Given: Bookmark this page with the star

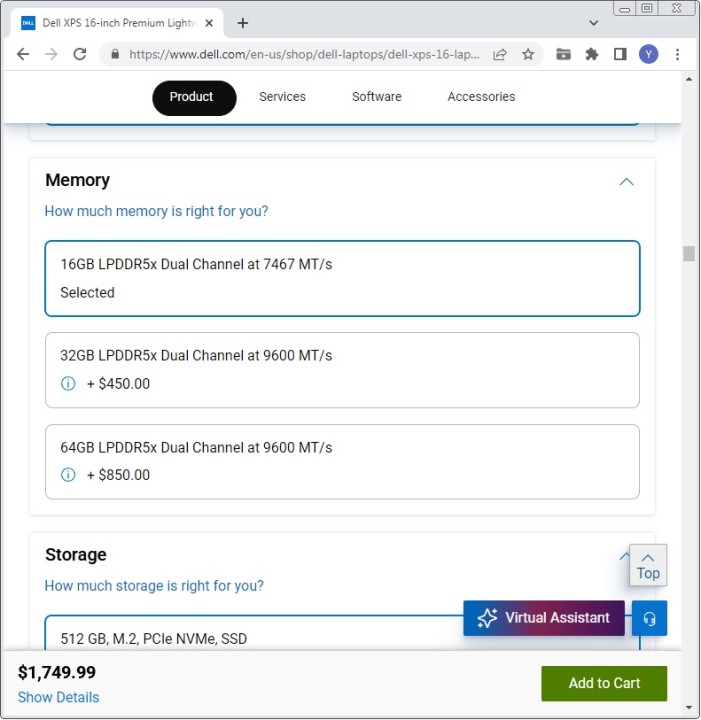Looking at the screenshot, I should (x=528, y=54).
